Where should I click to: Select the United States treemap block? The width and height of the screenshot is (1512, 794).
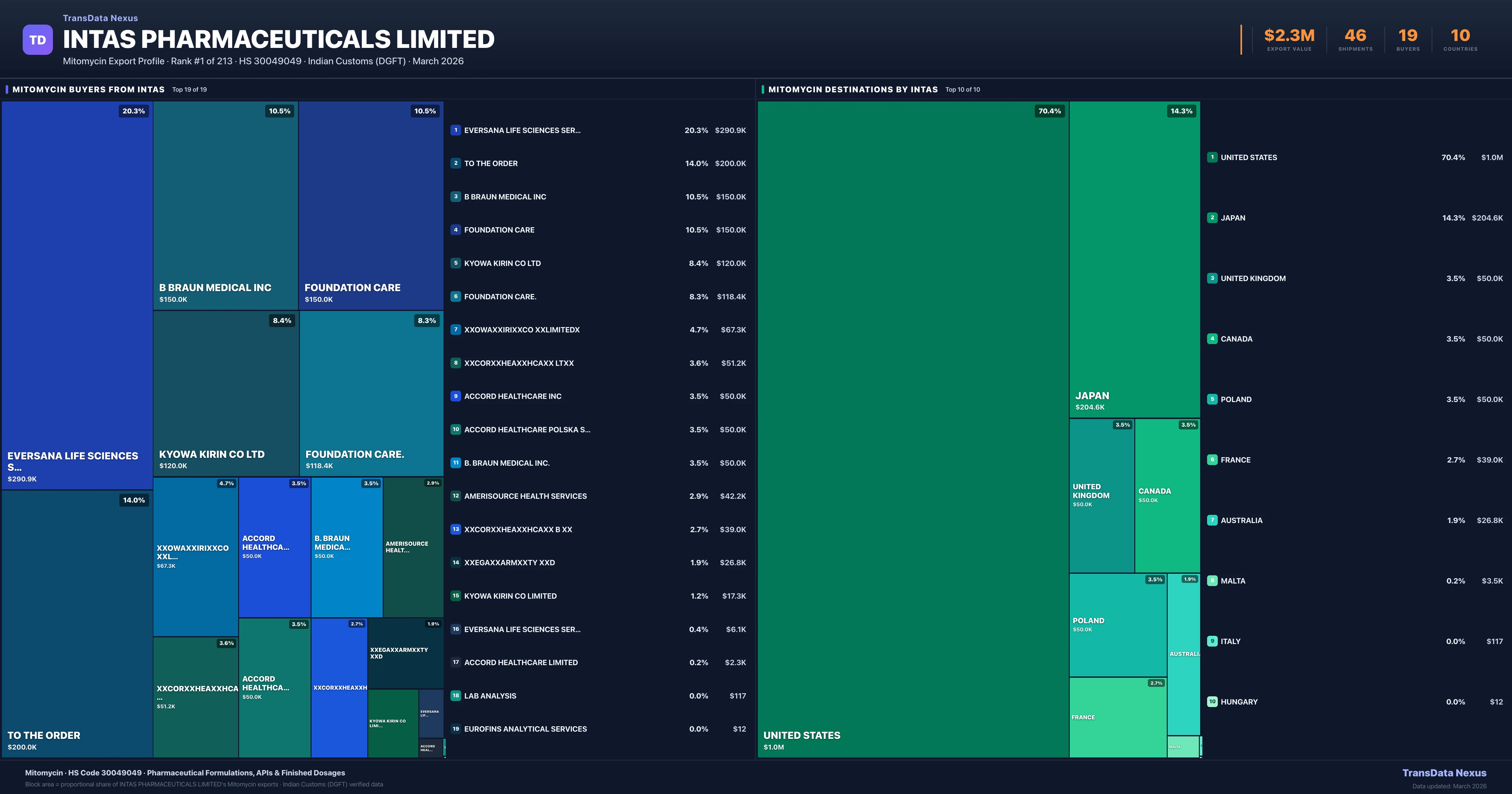point(913,429)
